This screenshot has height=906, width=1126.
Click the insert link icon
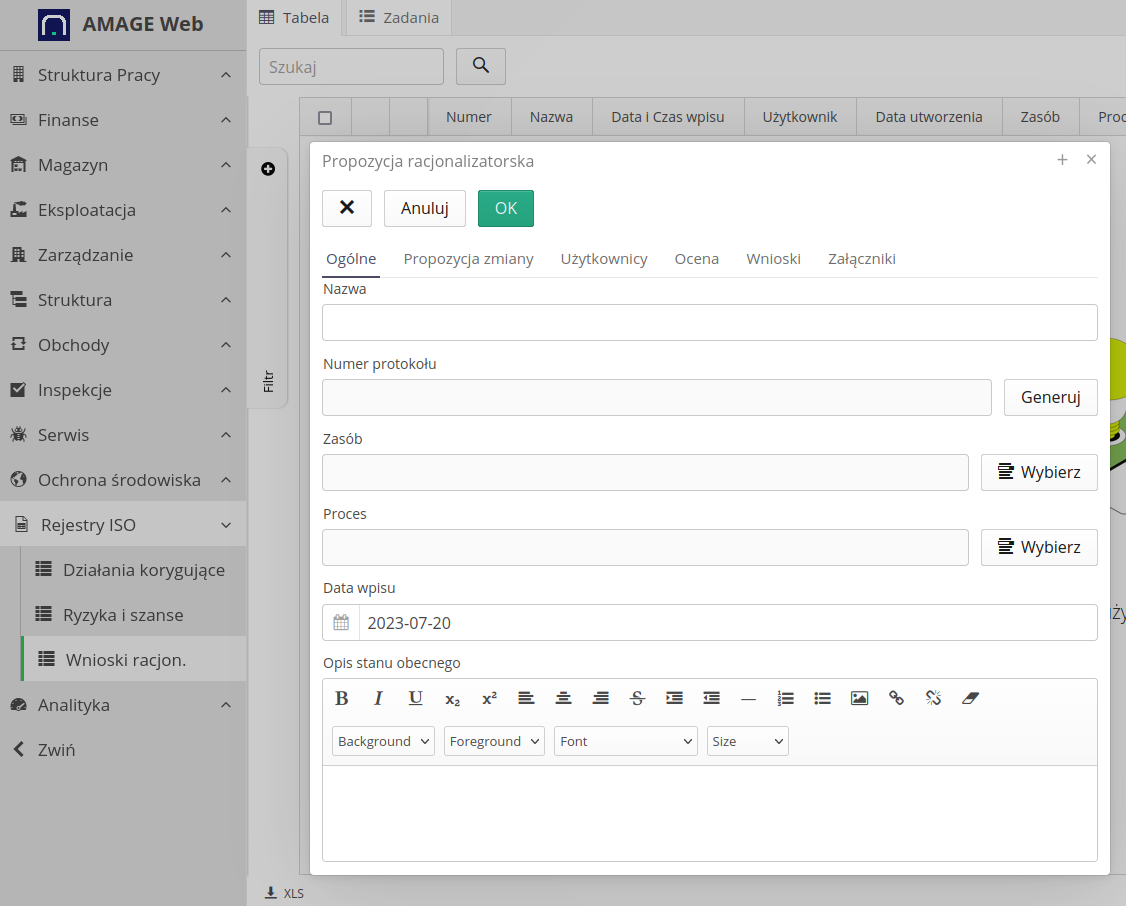896,698
